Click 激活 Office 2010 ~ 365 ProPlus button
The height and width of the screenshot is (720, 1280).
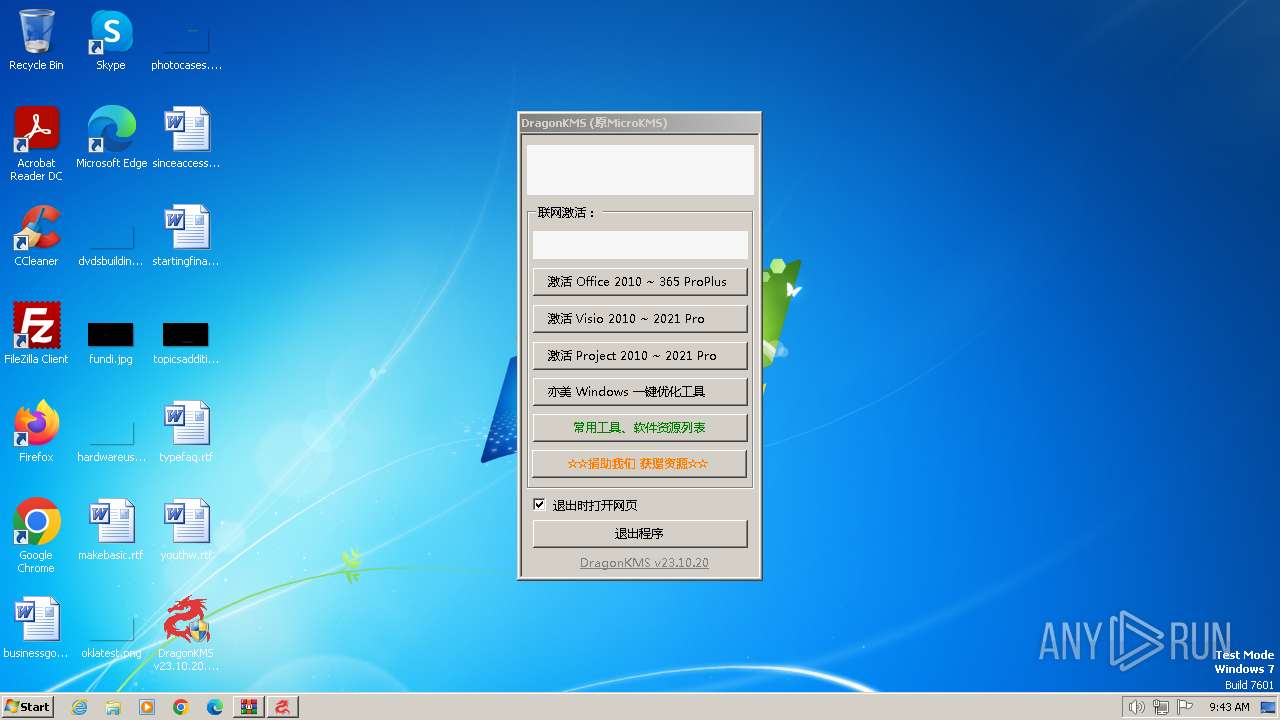click(x=640, y=282)
